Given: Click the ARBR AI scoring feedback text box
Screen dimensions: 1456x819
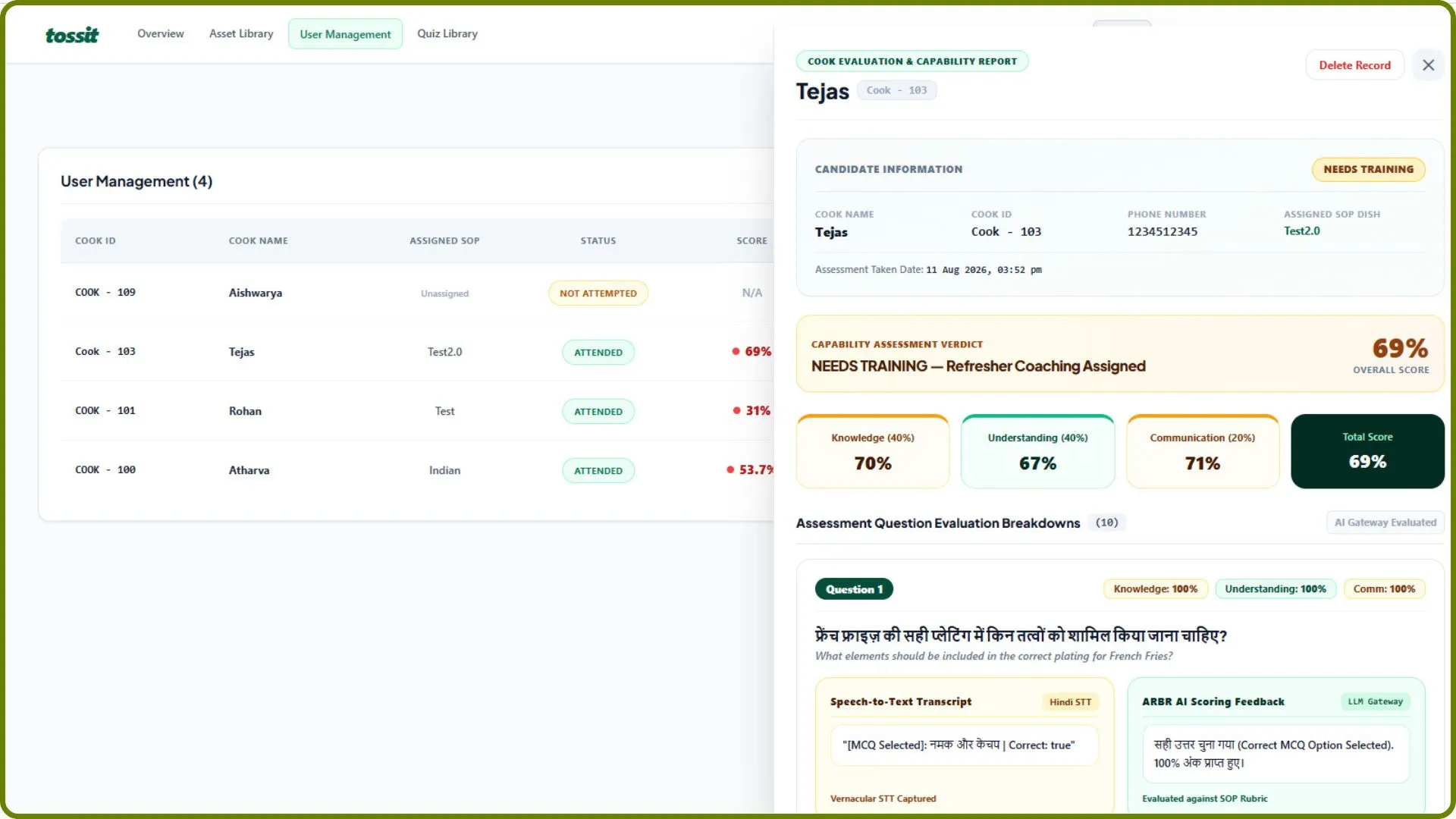Looking at the screenshot, I should tap(1276, 754).
